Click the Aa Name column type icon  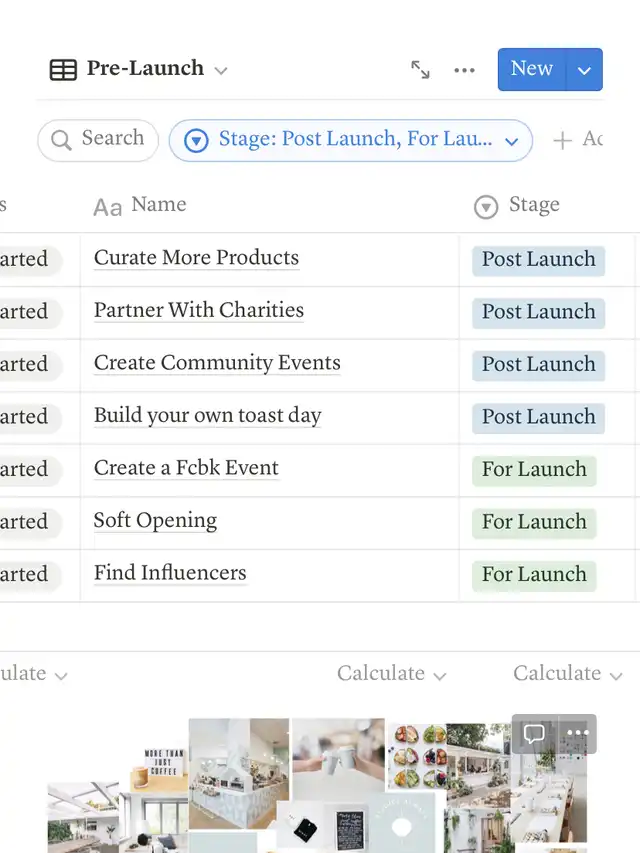[x=107, y=207]
